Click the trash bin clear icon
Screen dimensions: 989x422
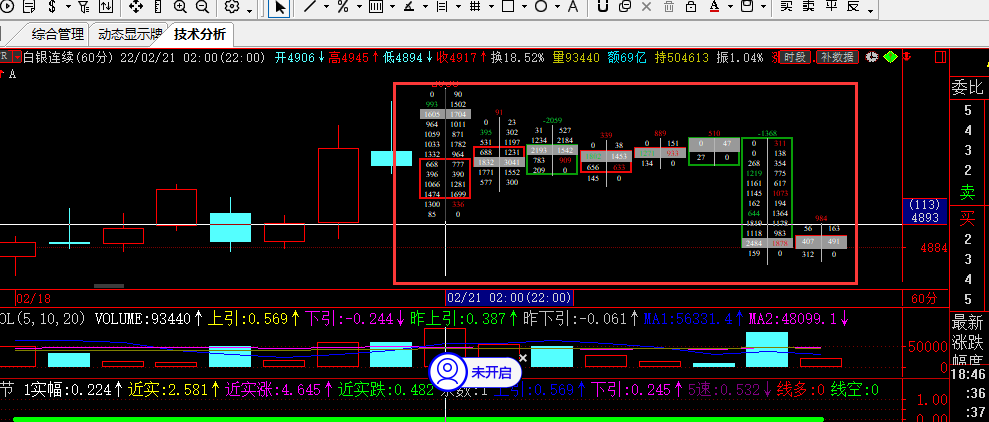point(669,7)
